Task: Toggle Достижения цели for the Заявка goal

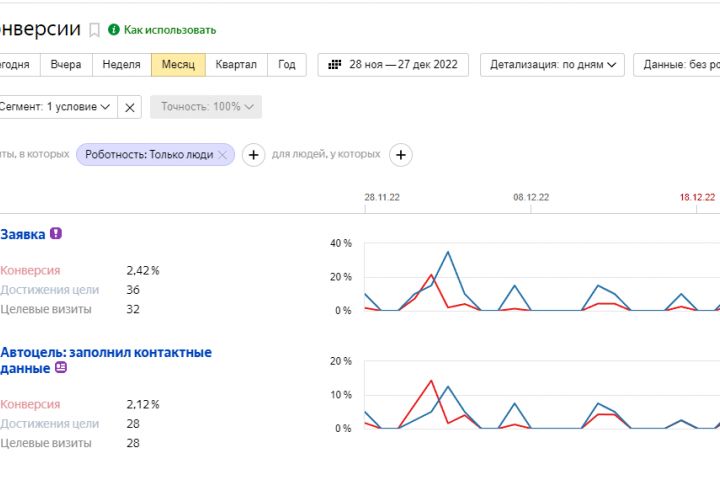Action: [x=50, y=290]
